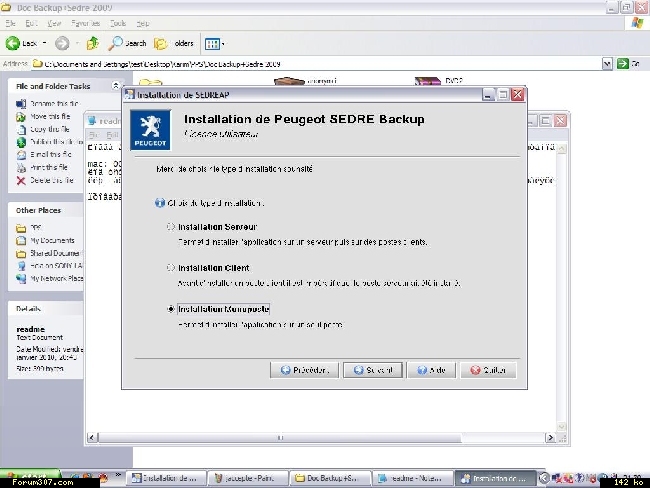Switch to Paint taskbar window
The image size is (650, 488).
[247, 478]
